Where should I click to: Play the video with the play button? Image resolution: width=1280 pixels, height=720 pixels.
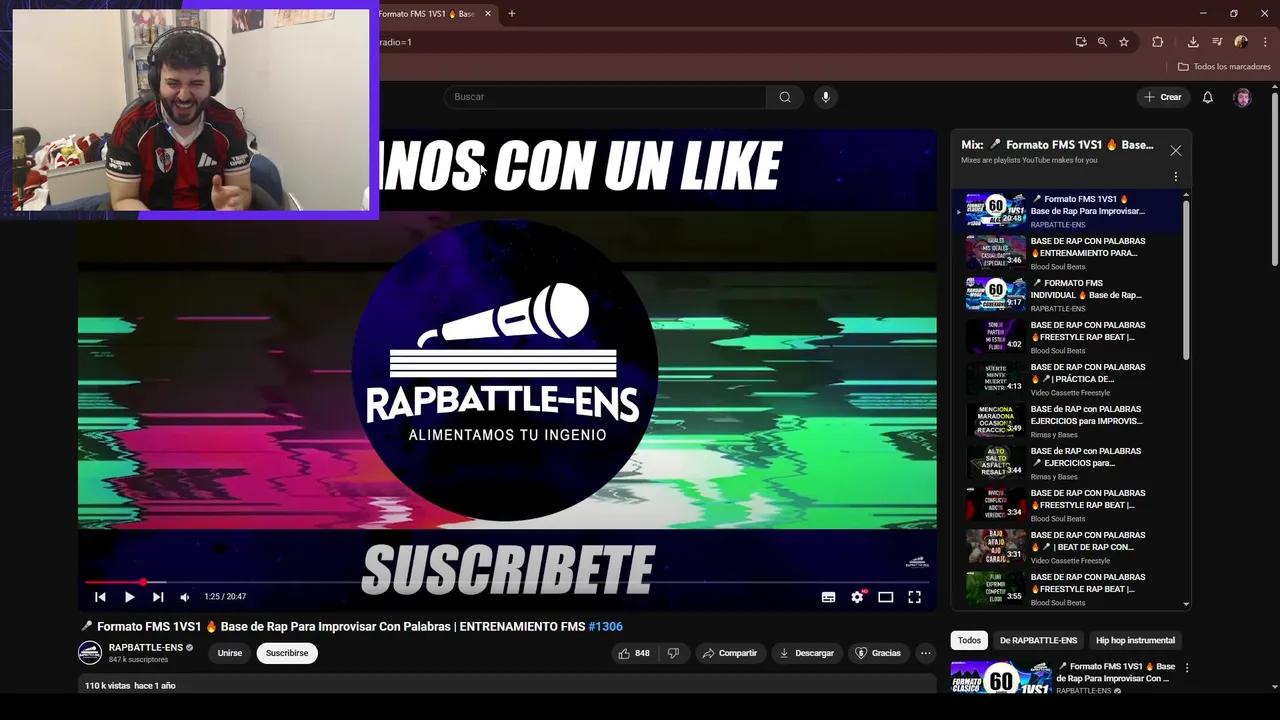[x=129, y=597]
